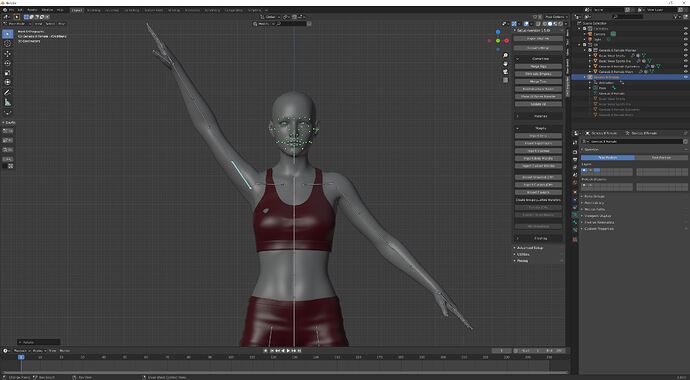Select the 3D Cursor tool
This screenshot has width=690, height=380.
click(7, 44)
